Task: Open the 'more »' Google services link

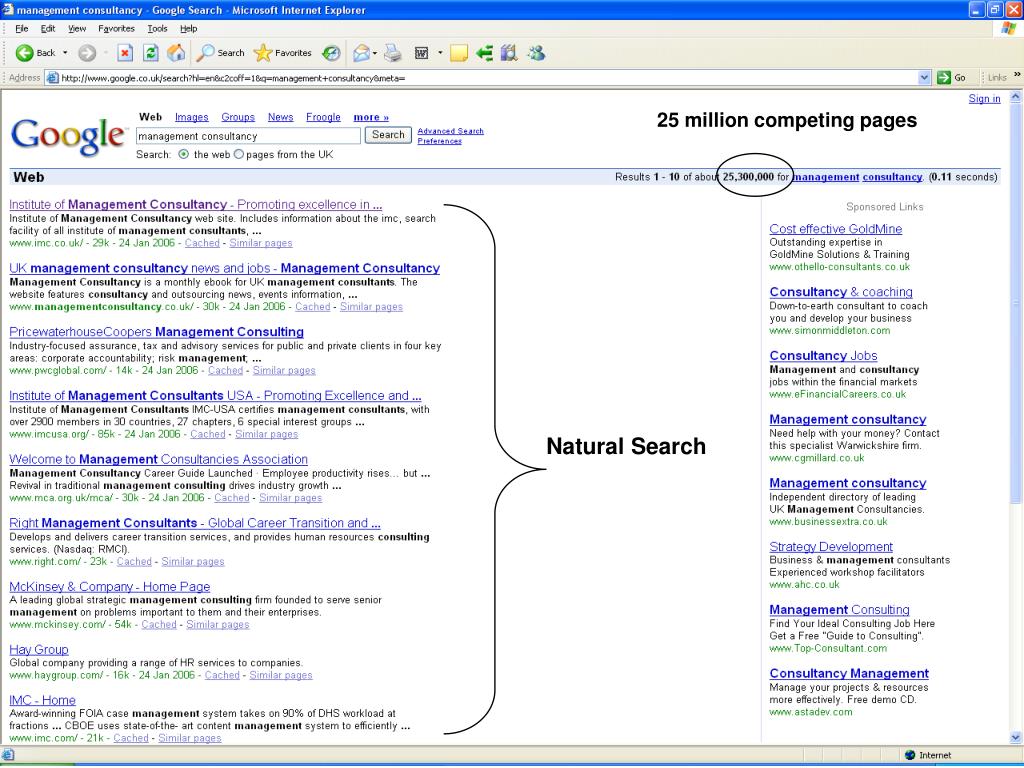Action: pyautogui.click(x=371, y=117)
